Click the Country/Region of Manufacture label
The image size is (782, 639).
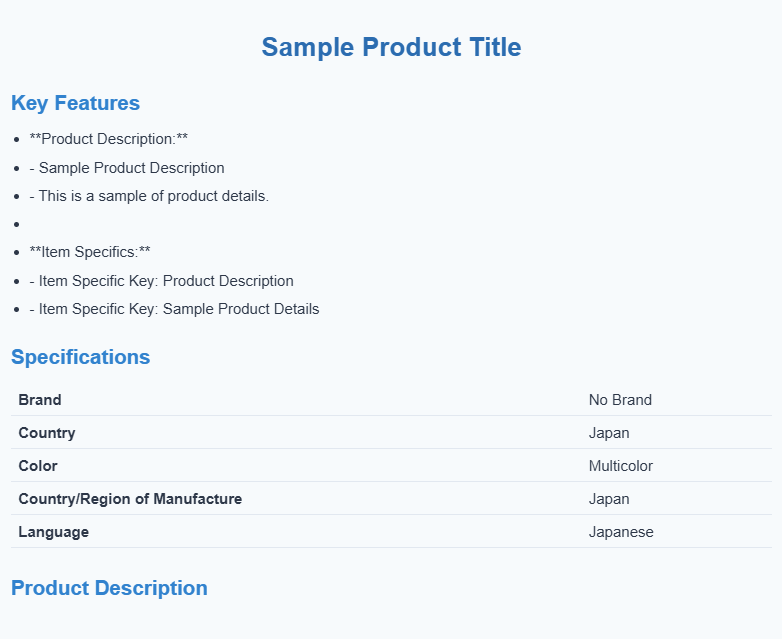[x=130, y=499]
